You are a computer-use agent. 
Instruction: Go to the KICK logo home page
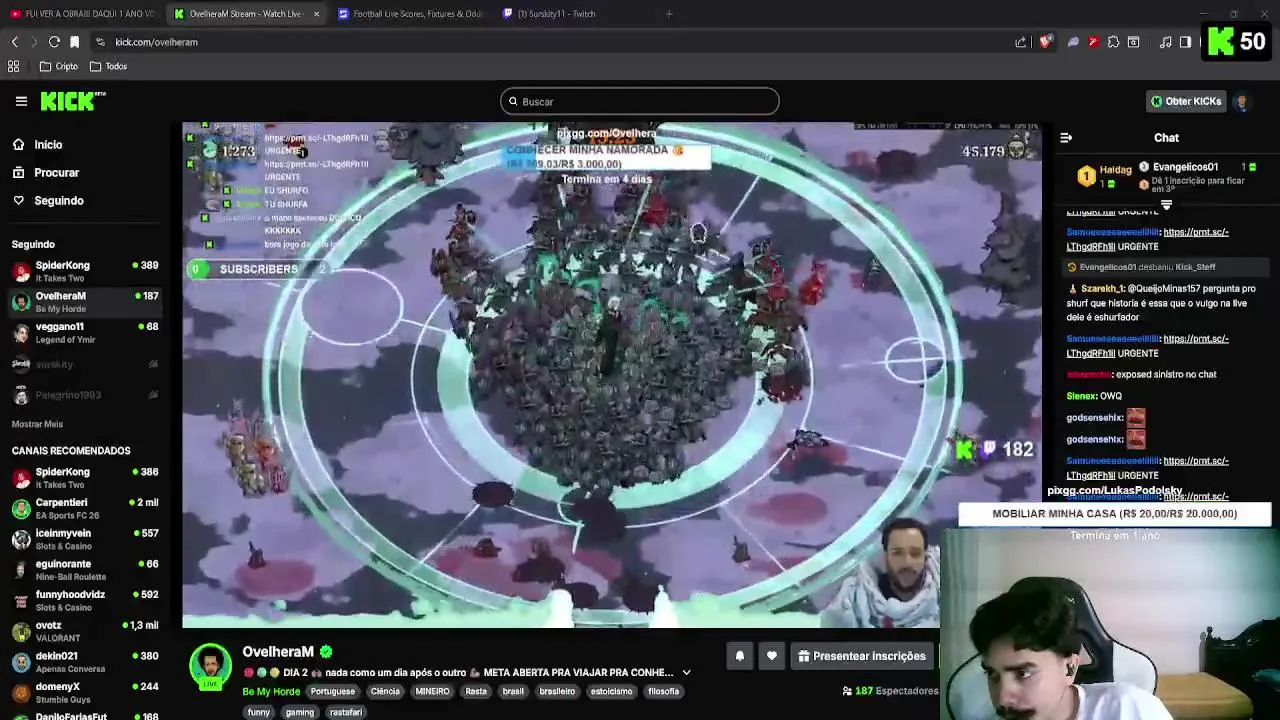click(x=72, y=101)
